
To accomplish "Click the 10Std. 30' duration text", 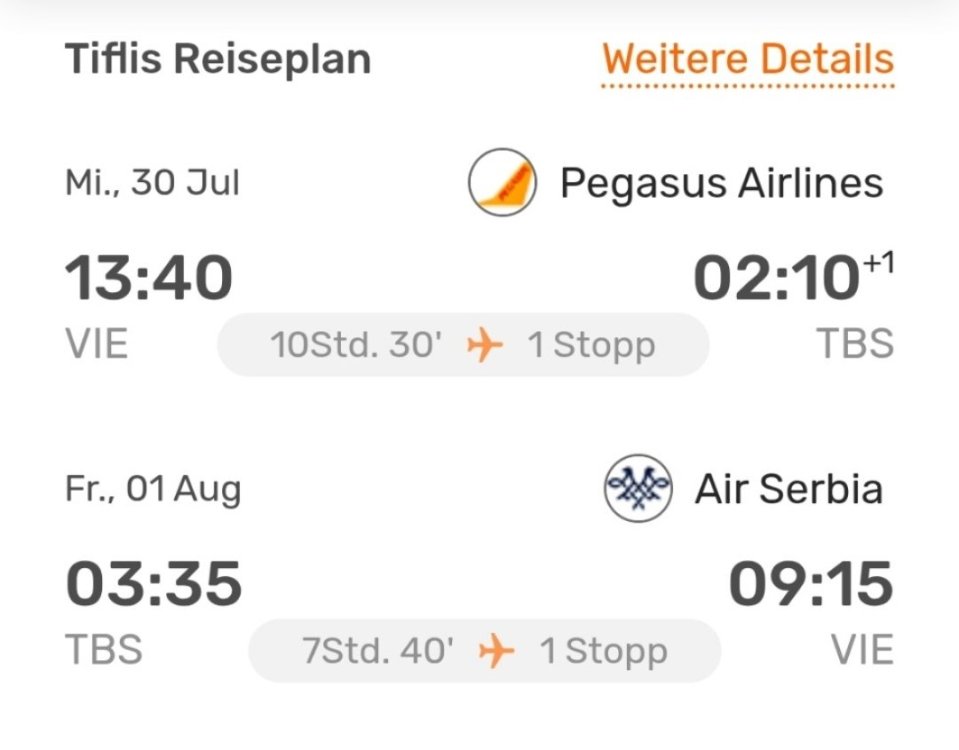I will (x=355, y=345).
